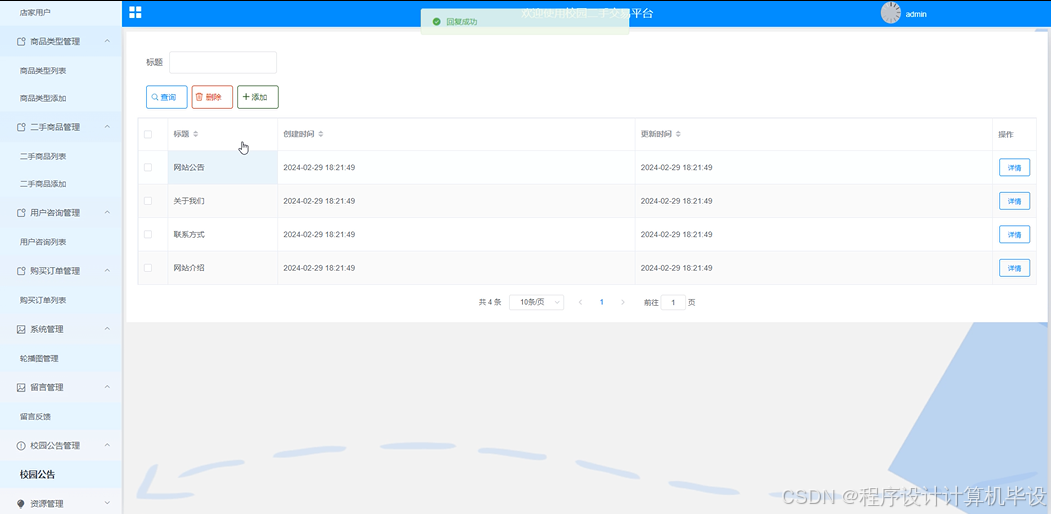Click the 二手商品管理 sidebar icon
This screenshot has width=1051, height=514.
coord(21,127)
